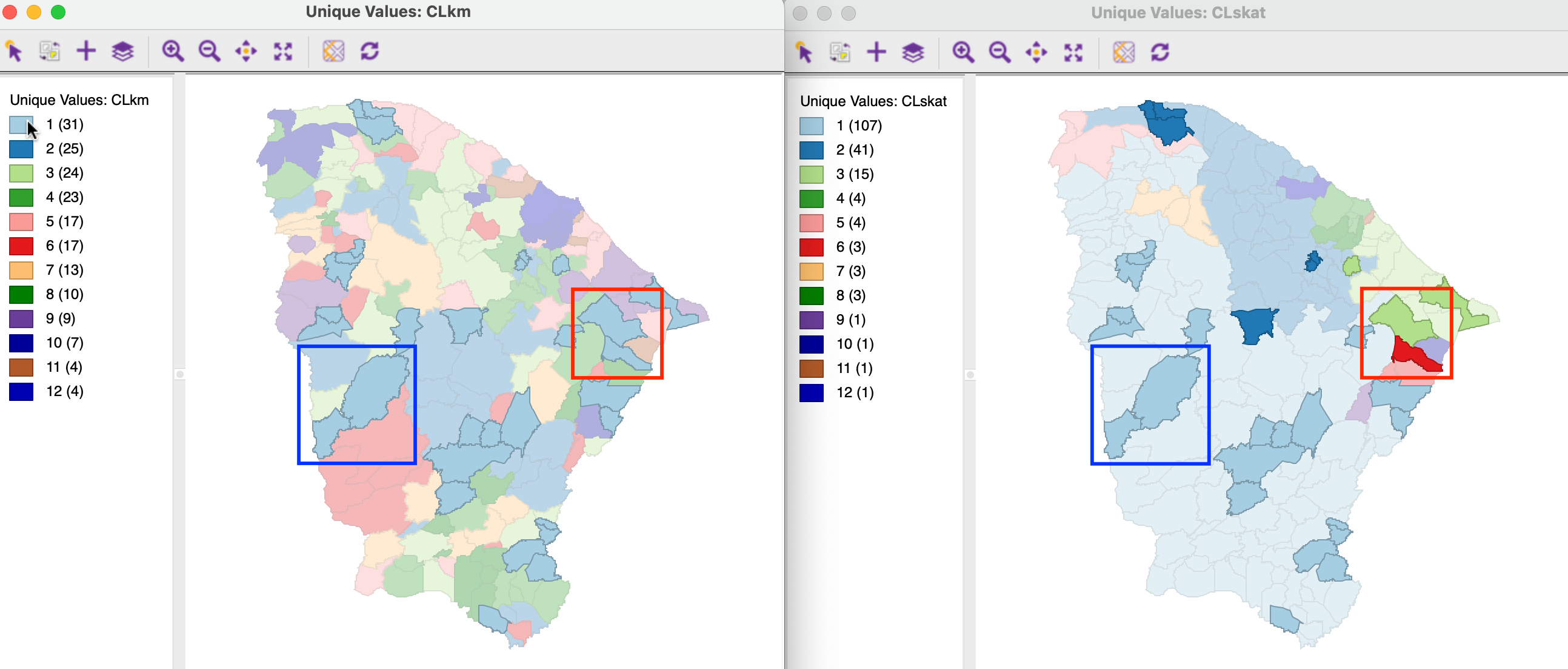The width and height of the screenshot is (1568, 669).
Task: Select '1 (107)' label in CLskat legend
Action: [859, 126]
